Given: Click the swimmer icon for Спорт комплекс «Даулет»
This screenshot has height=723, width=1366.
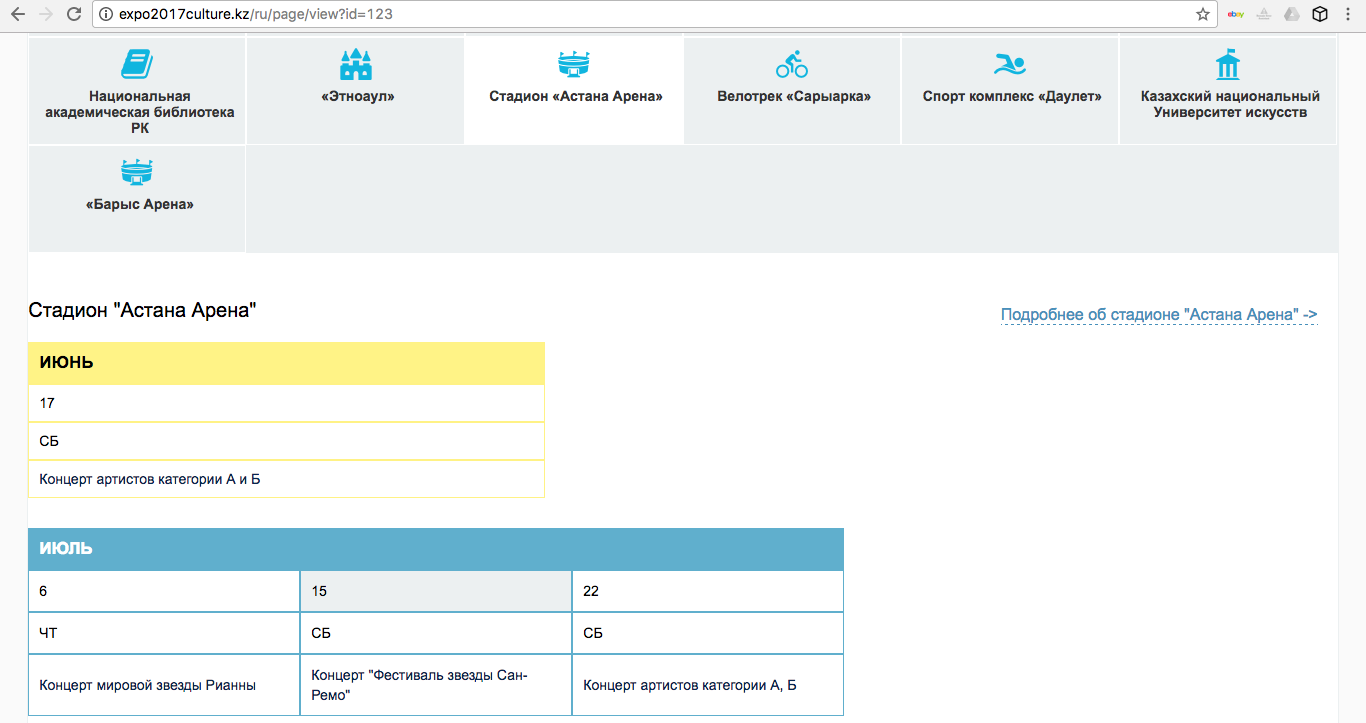Looking at the screenshot, I should [1010, 66].
